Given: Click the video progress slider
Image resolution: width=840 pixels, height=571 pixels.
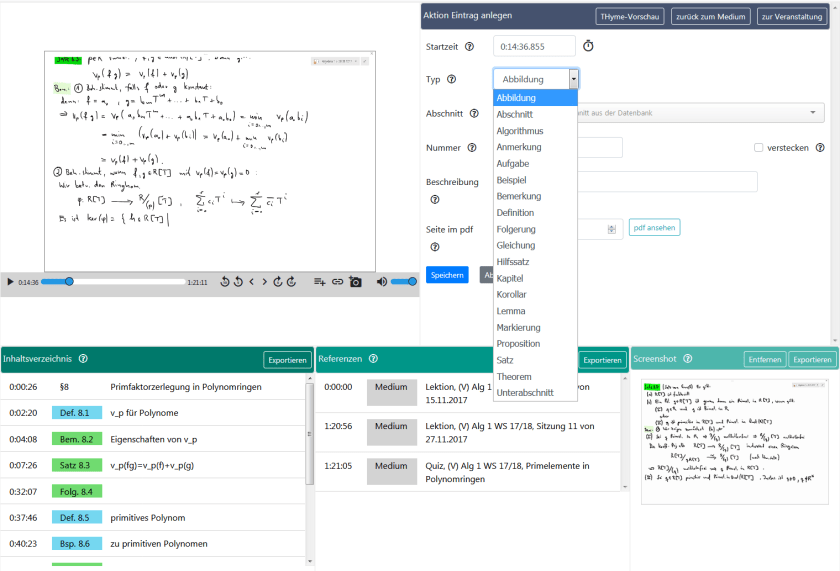Looking at the screenshot, I should click(112, 283).
